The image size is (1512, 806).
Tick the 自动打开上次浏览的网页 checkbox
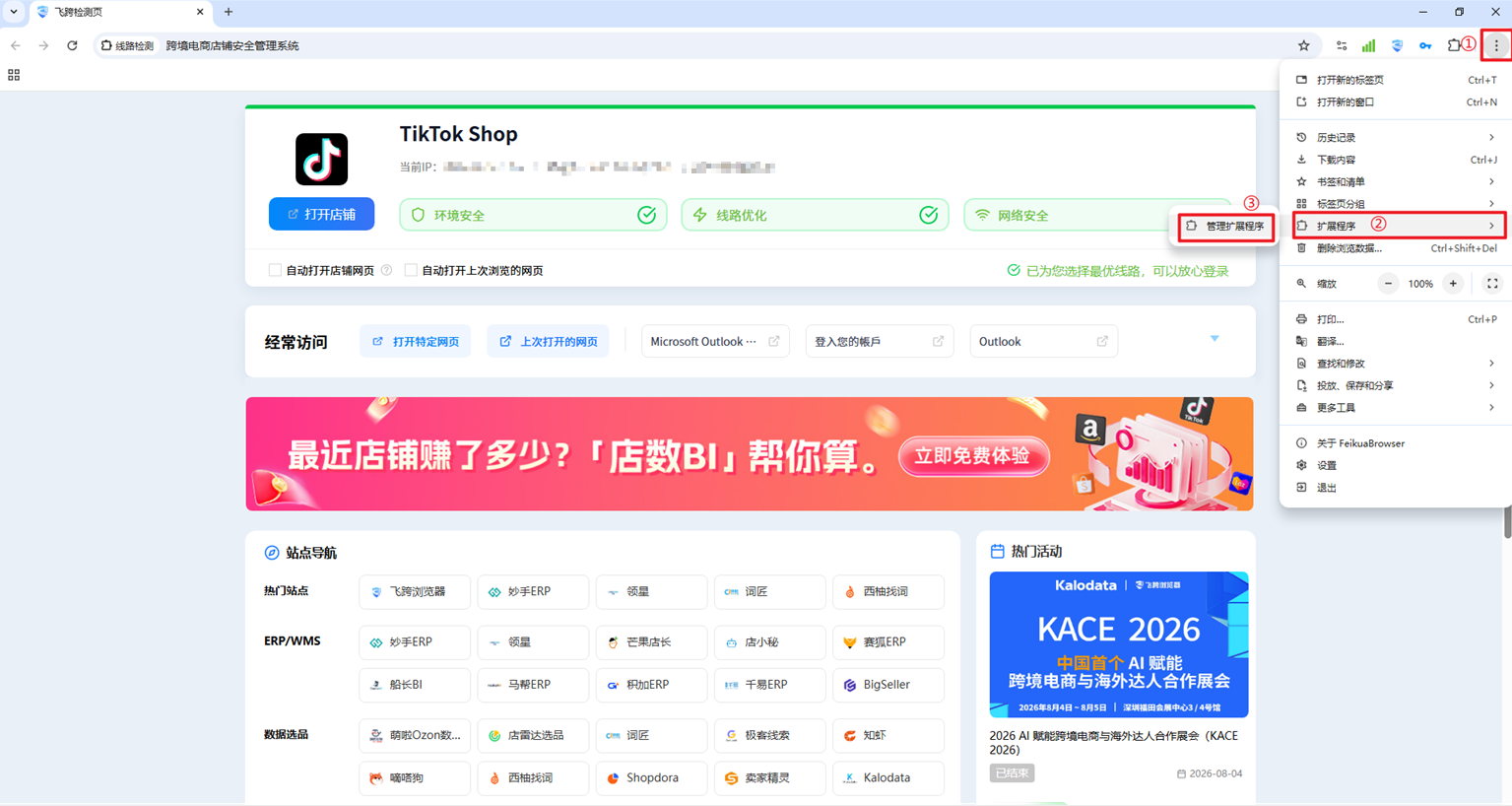(x=411, y=270)
